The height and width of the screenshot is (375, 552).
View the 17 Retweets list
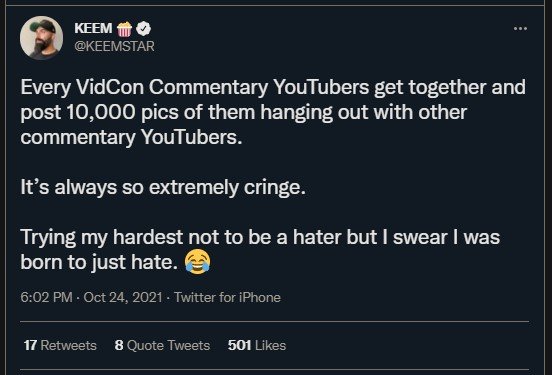point(60,345)
